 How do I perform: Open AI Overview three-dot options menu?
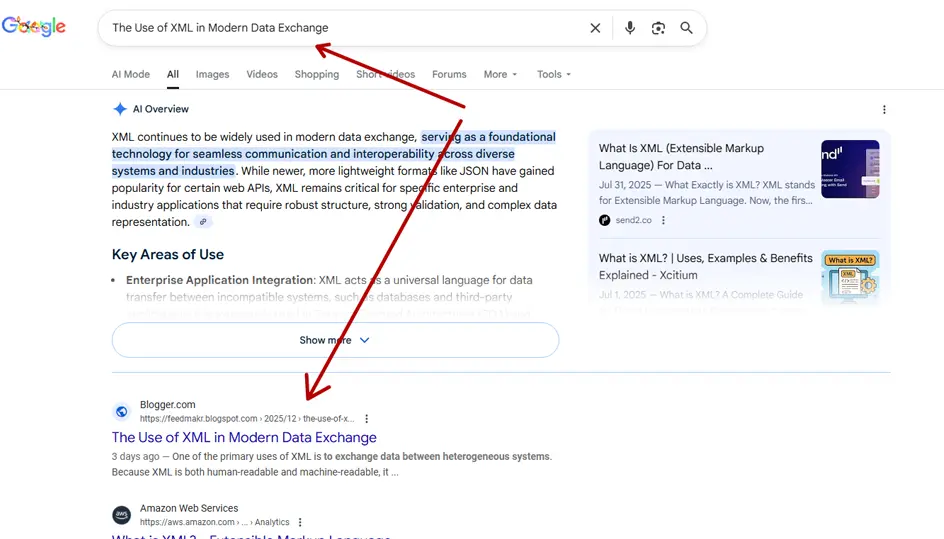pos(884,110)
